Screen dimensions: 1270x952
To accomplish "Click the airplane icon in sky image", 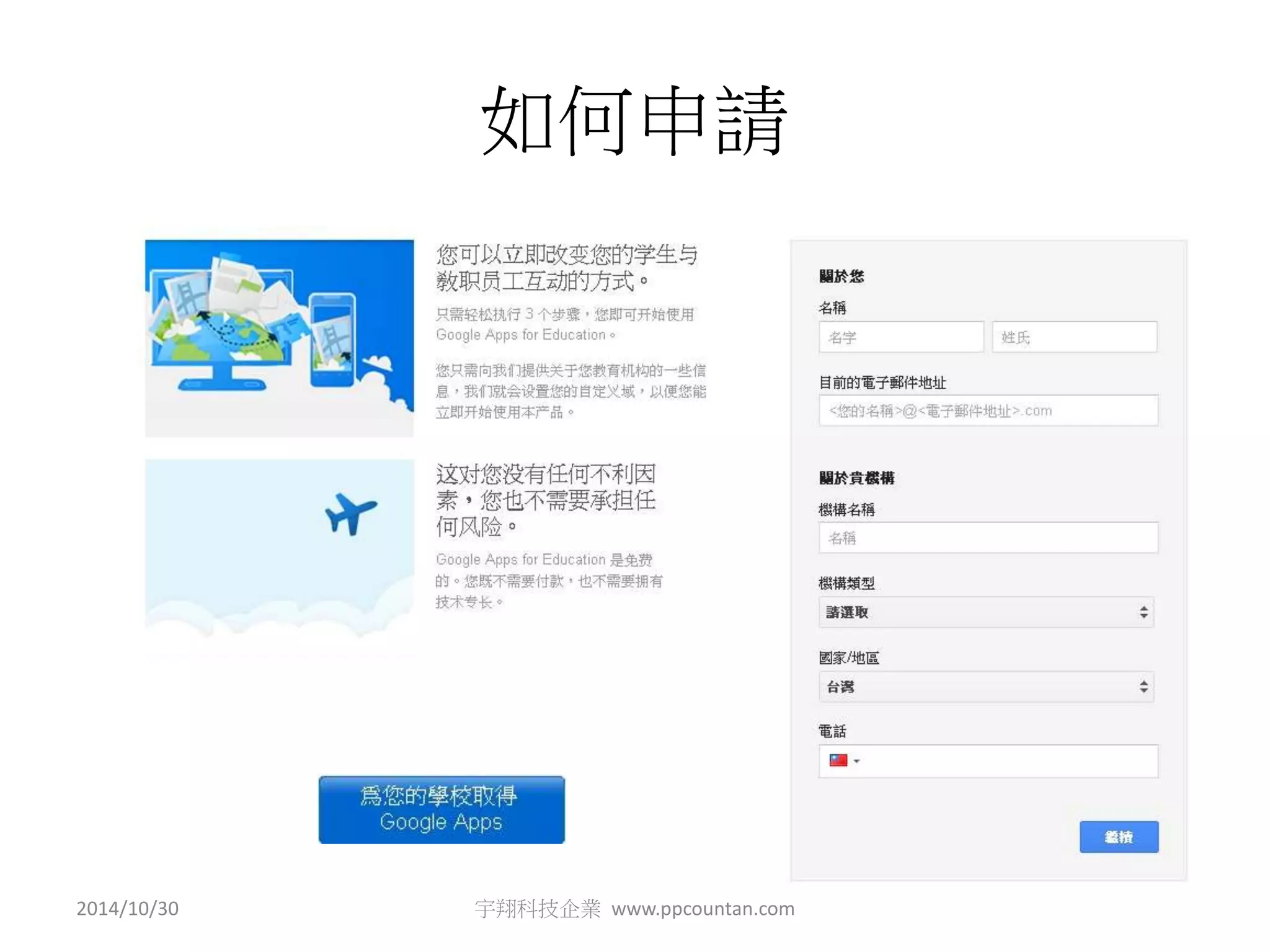I will 350,513.
